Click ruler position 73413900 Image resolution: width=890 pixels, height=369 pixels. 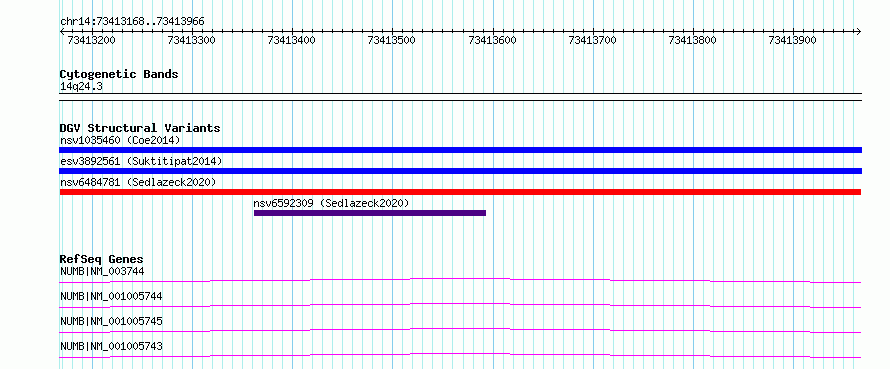point(792,40)
